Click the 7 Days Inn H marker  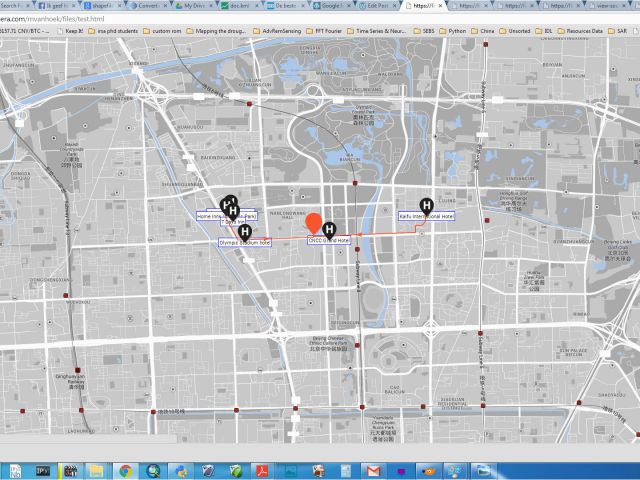click(233, 212)
